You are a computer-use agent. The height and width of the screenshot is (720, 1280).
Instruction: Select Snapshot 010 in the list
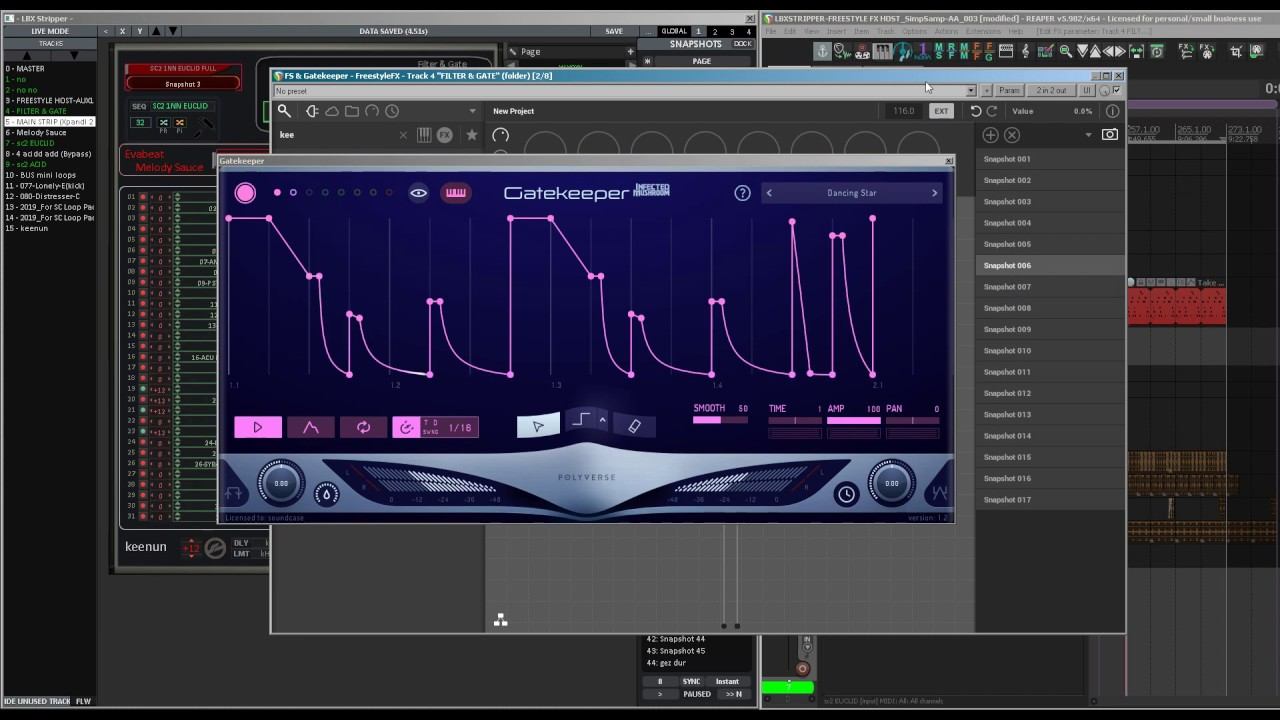1050,351
